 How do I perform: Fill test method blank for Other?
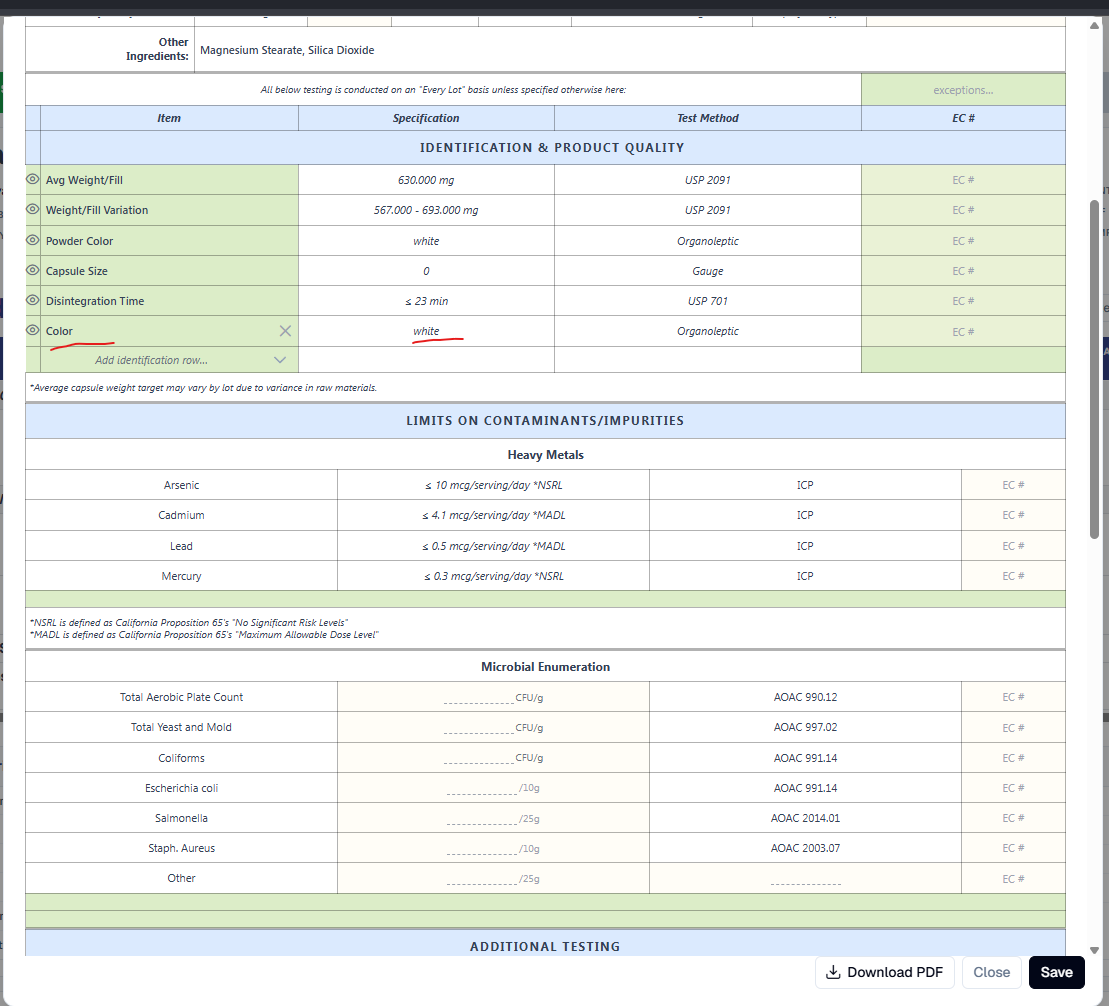(806, 879)
